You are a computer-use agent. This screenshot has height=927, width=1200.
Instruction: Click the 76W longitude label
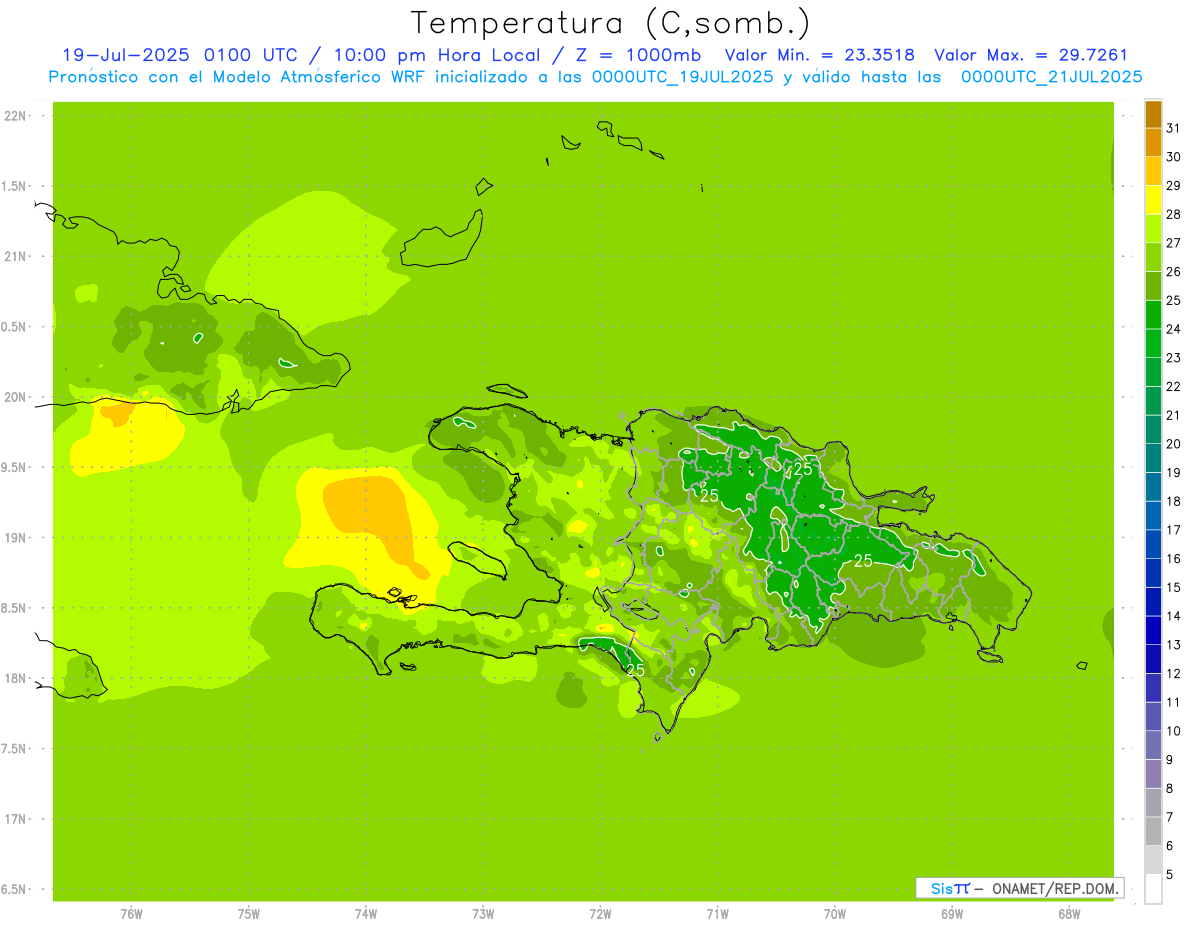point(131,914)
